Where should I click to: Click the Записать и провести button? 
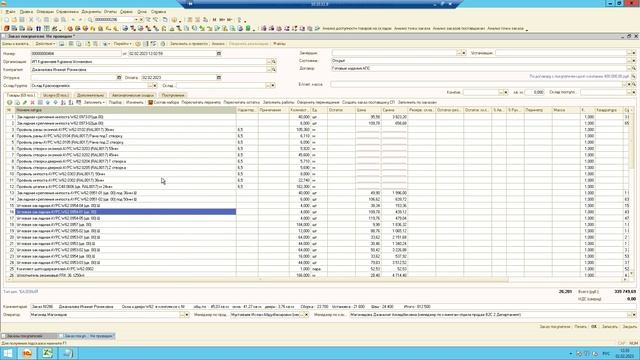point(189,44)
